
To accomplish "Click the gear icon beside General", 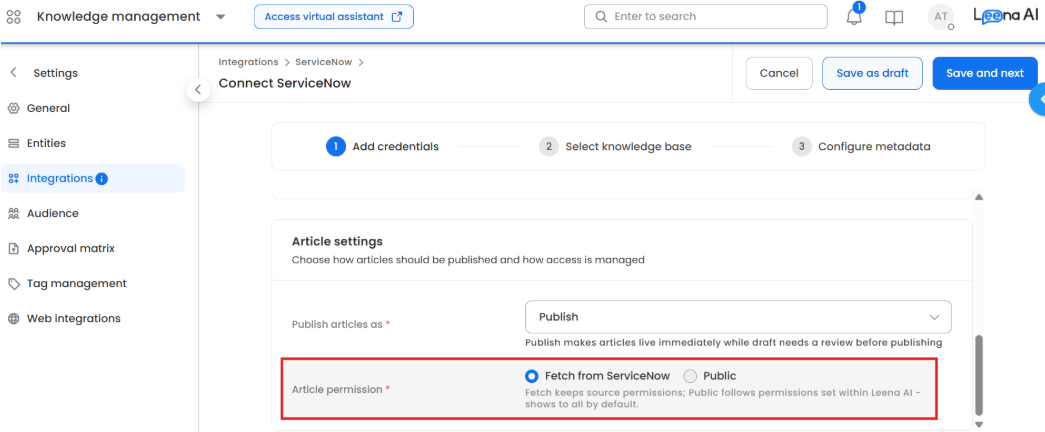I will point(13,108).
